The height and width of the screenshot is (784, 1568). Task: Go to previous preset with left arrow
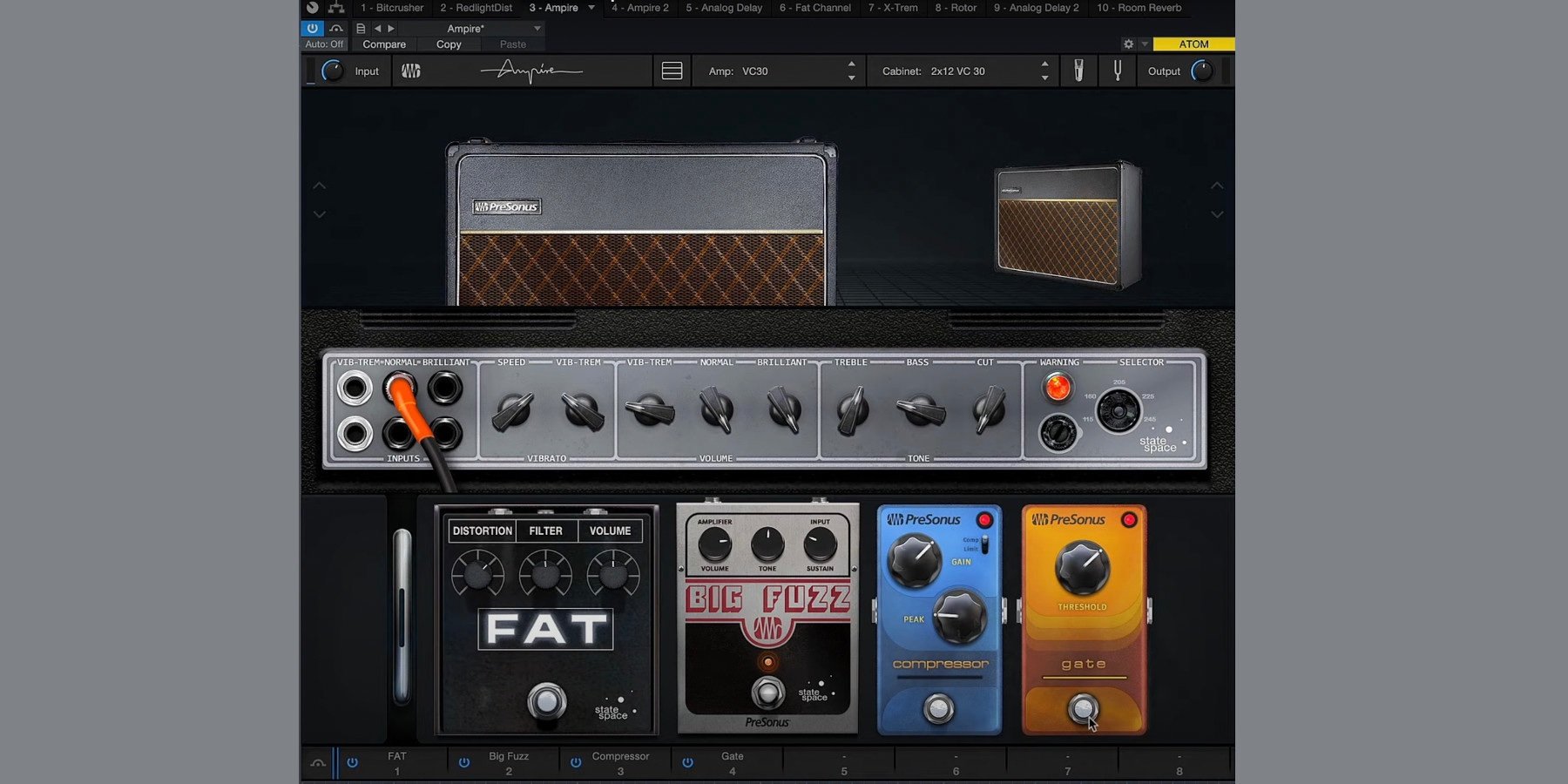[x=377, y=29]
